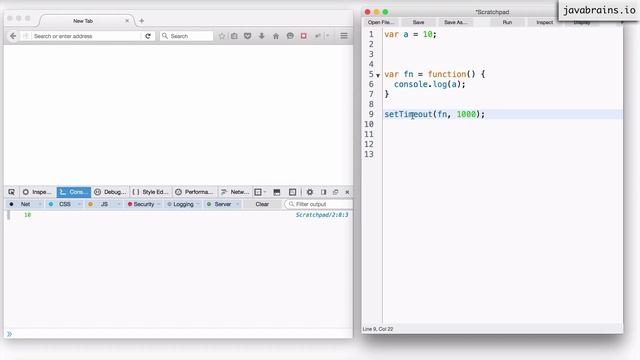Image resolution: width=640 pixels, height=360 pixels.
Task: Clear the console output
Action: point(262,204)
